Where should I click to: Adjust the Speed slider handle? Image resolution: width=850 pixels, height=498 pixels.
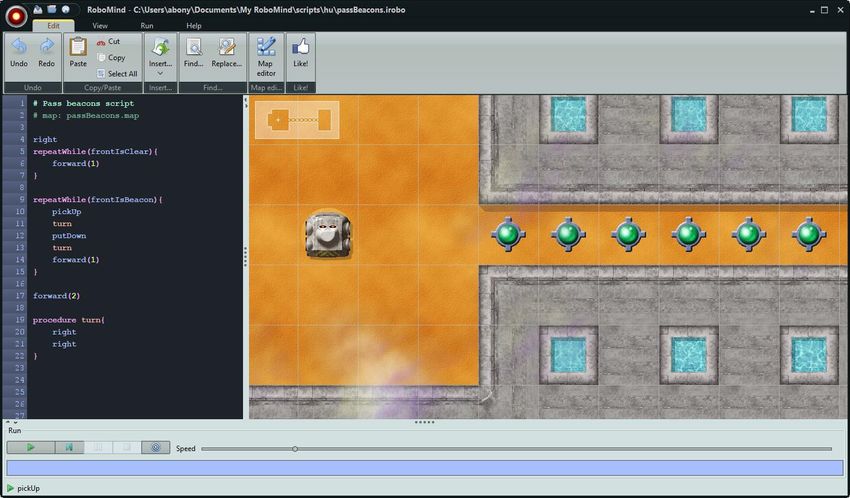[x=295, y=449]
